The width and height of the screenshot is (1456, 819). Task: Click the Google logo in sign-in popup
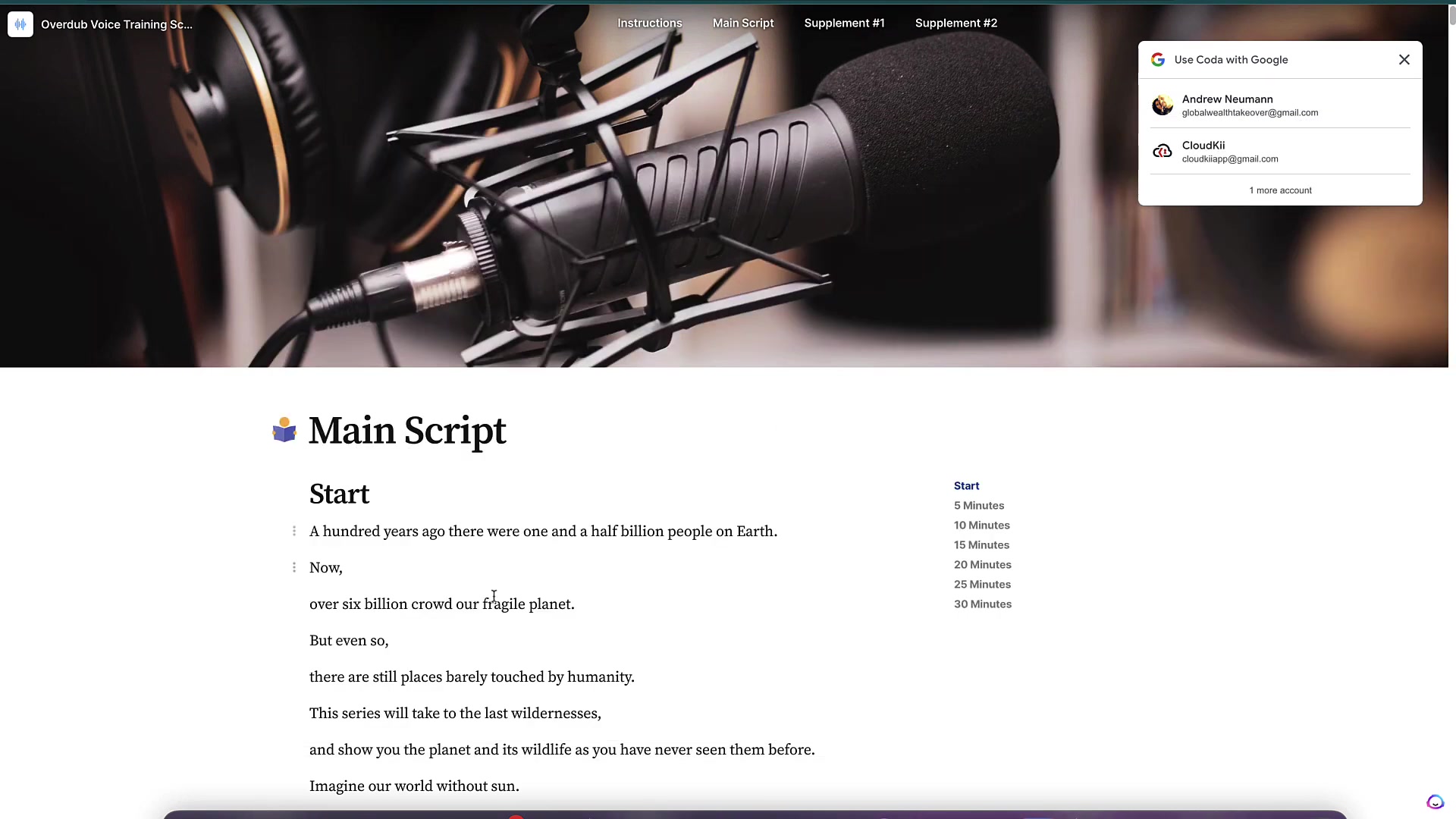tap(1158, 60)
